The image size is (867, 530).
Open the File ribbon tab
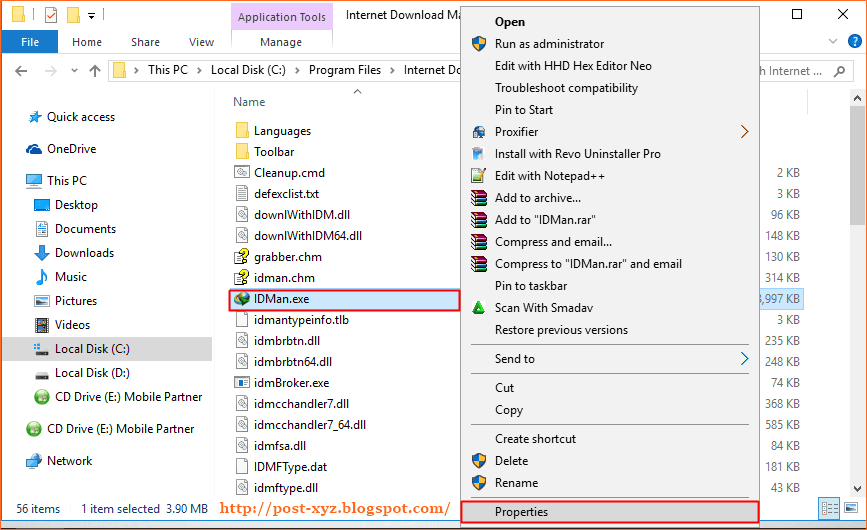pyautogui.click(x=30, y=42)
